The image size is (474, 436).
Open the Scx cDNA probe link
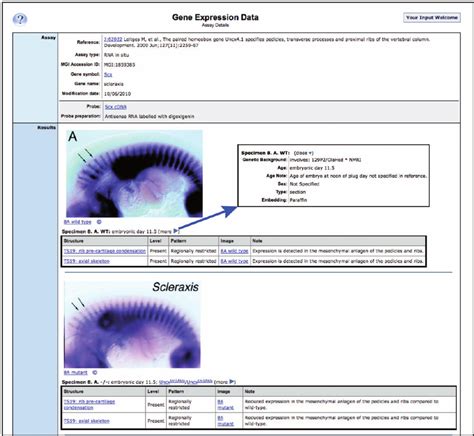tap(116, 107)
